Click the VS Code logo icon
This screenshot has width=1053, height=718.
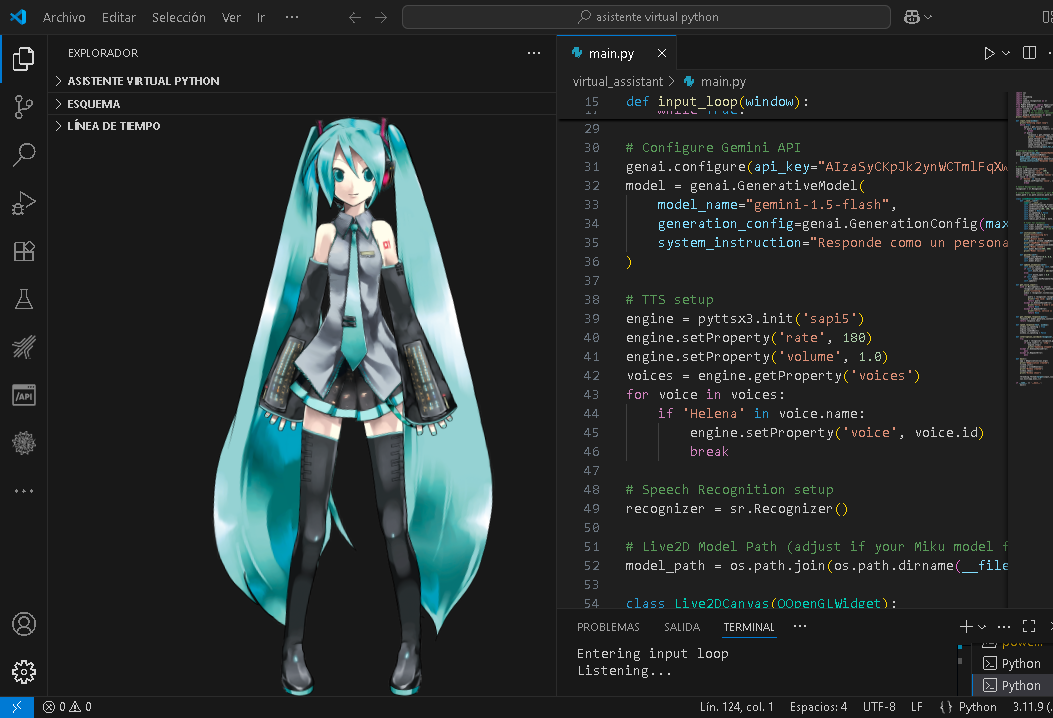18,17
